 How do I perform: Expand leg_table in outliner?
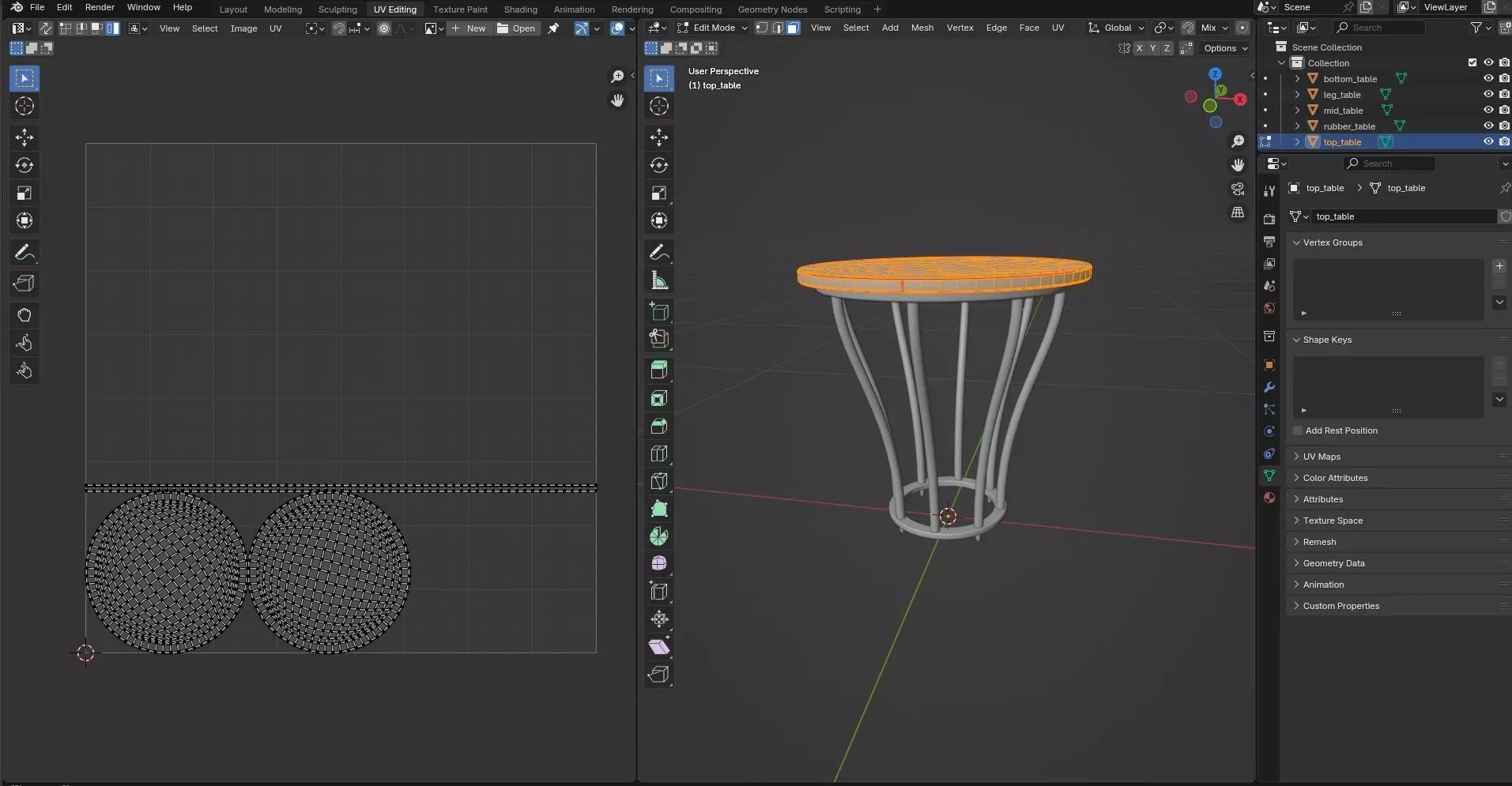click(1297, 94)
